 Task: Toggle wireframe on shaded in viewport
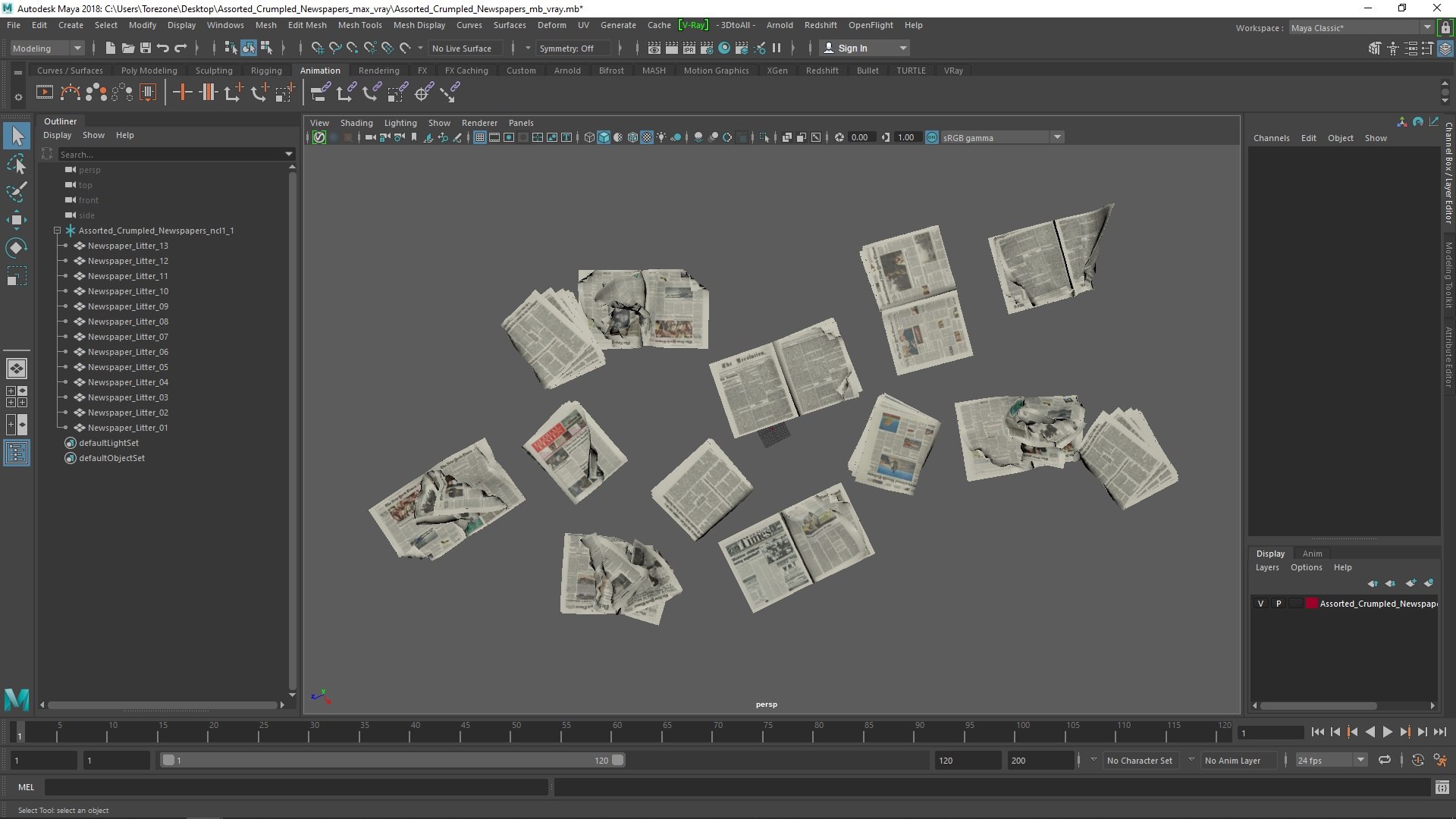[632, 137]
